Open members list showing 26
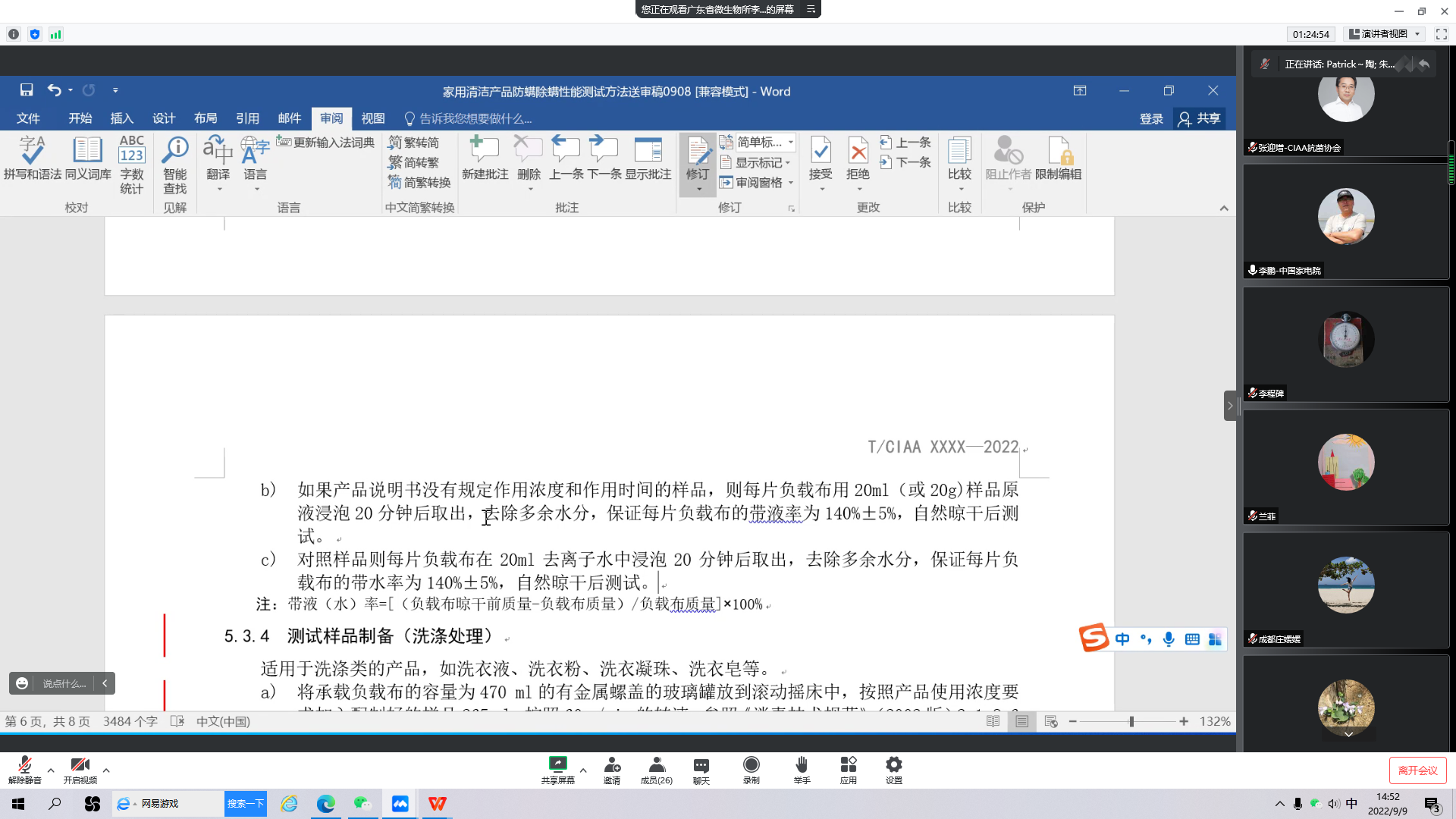This screenshot has height=819, width=1456. 656,770
